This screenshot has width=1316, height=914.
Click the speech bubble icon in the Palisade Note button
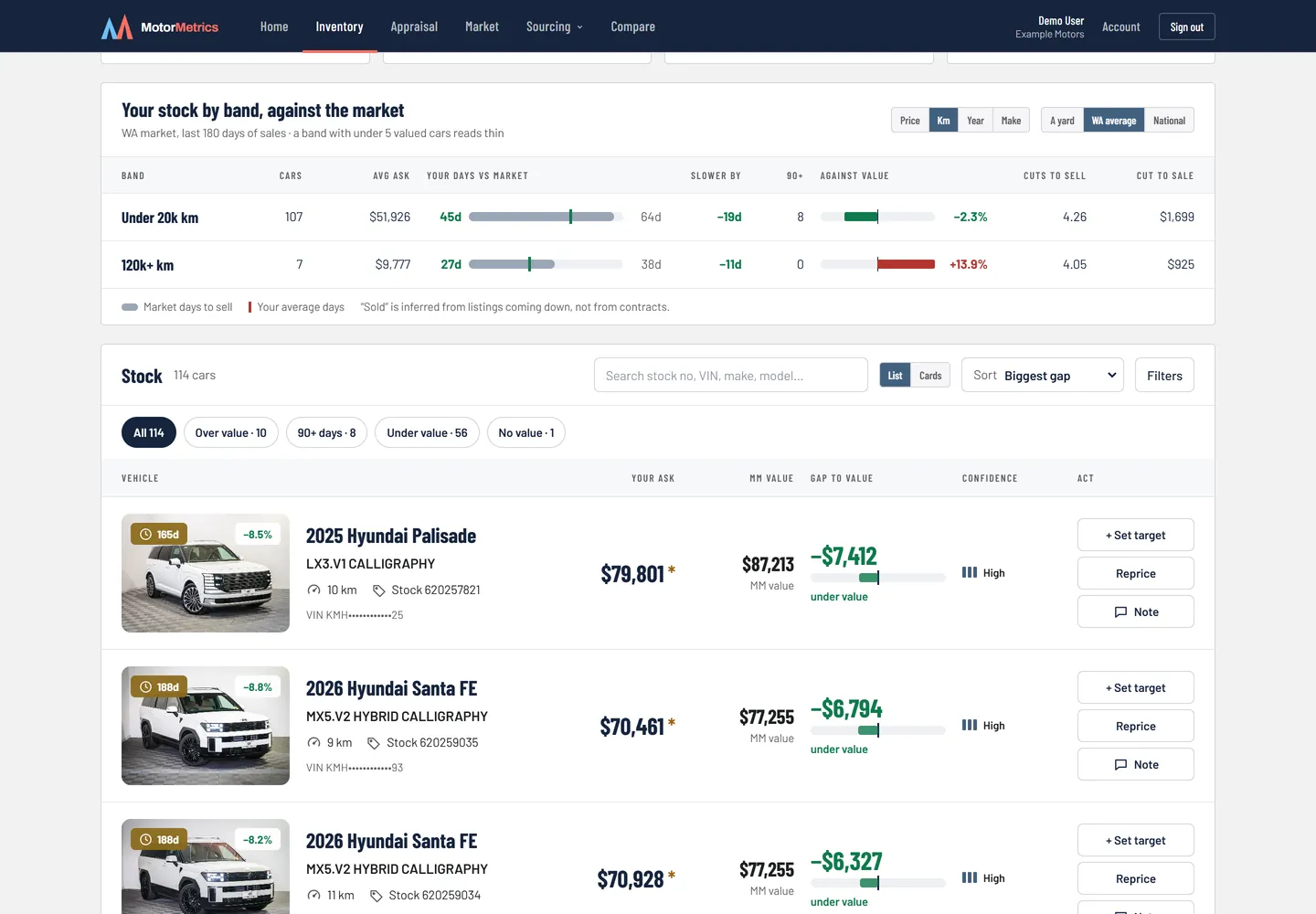(1120, 612)
